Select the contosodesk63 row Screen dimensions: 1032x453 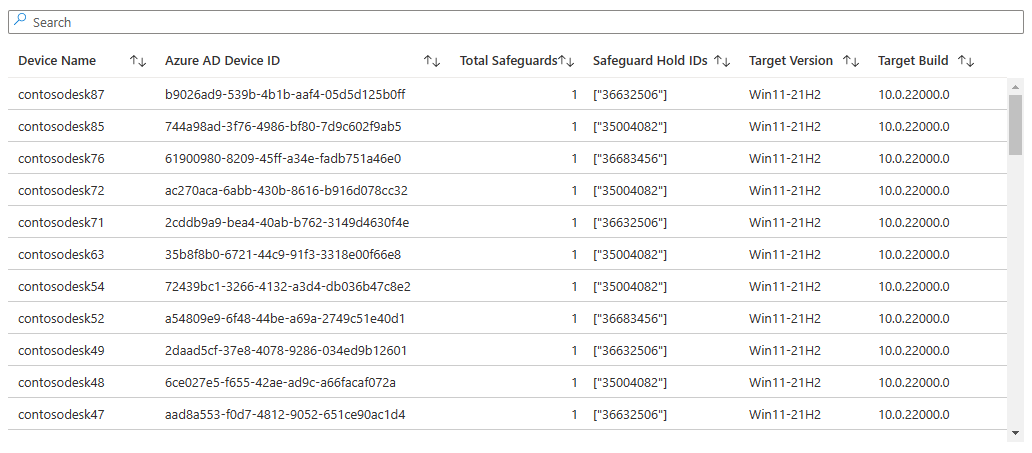(61, 254)
